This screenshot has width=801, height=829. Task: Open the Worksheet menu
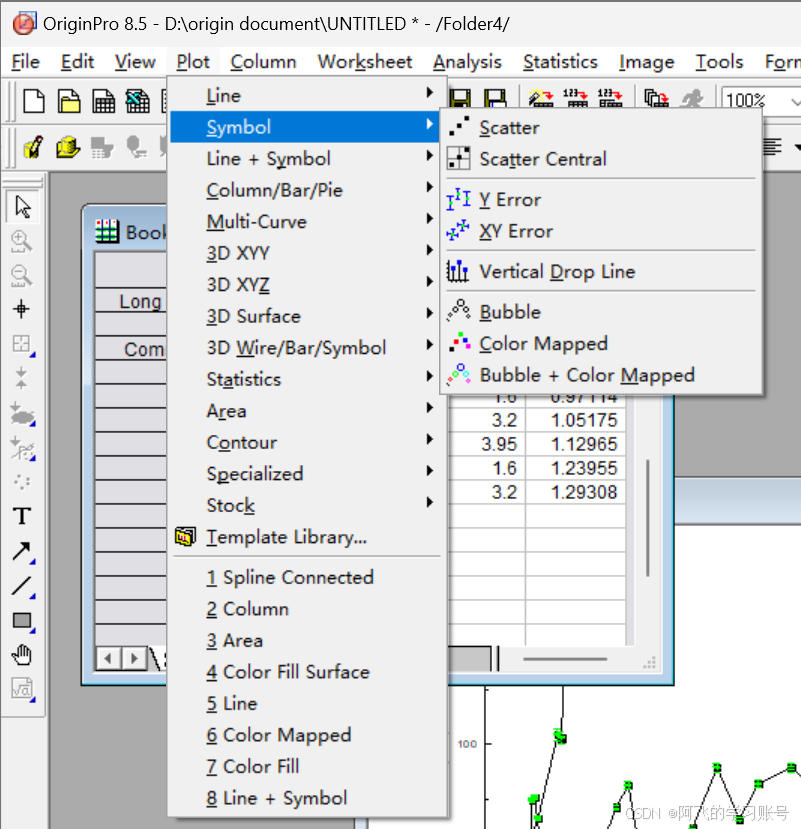[364, 62]
